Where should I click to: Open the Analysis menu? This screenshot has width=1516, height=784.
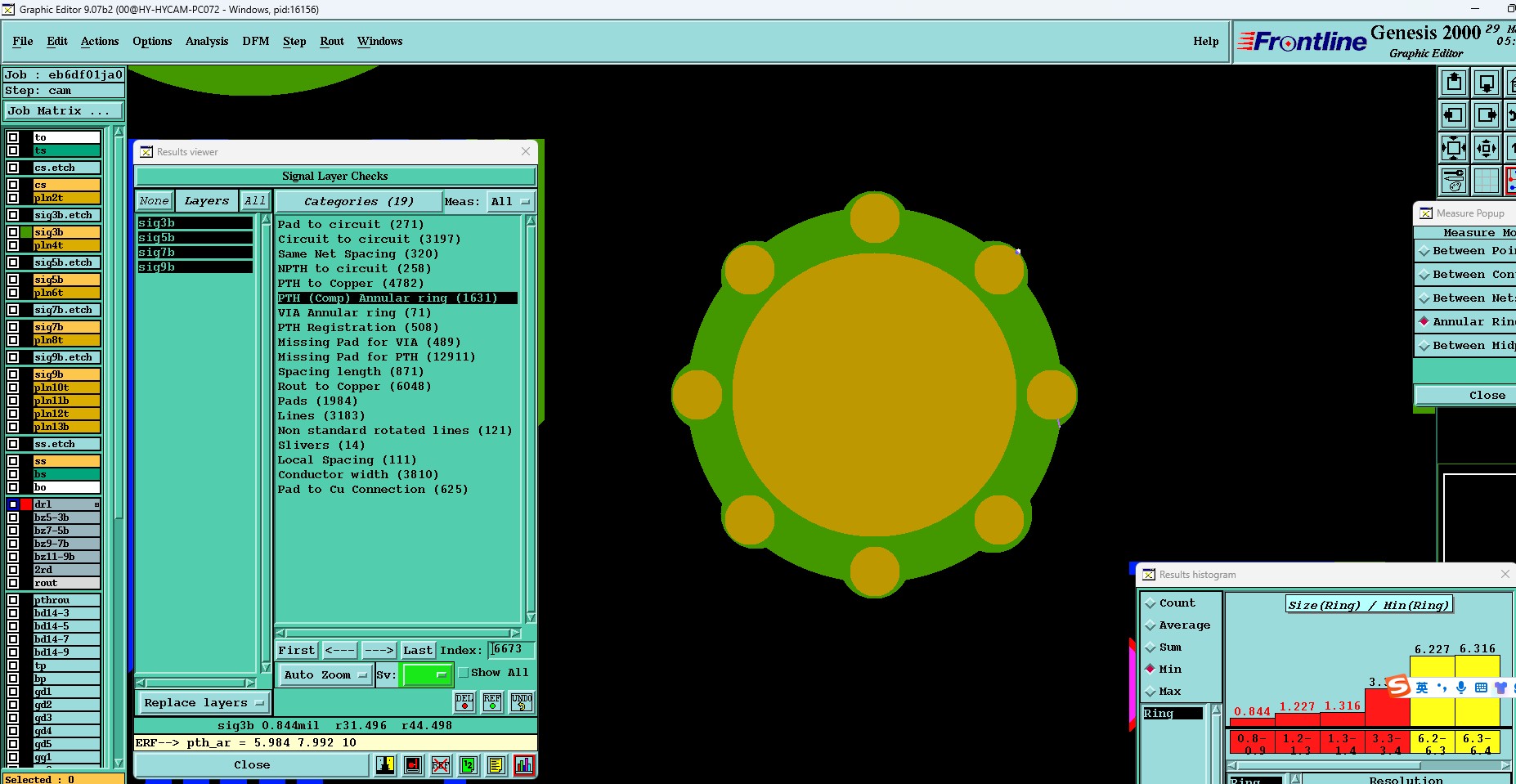click(x=207, y=42)
